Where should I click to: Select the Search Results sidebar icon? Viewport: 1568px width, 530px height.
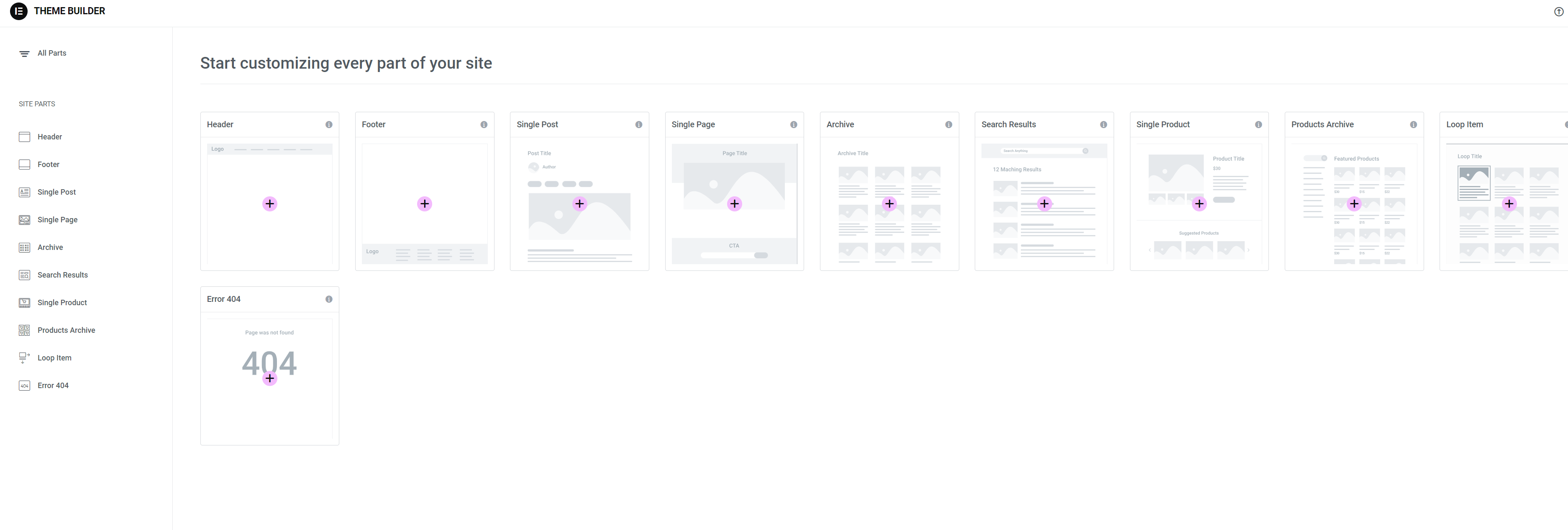coord(24,275)
